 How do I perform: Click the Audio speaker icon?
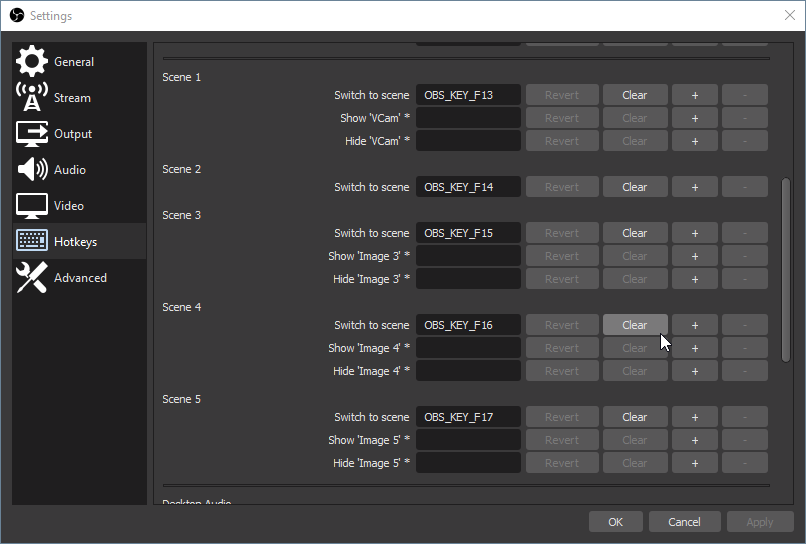(32, 170)
